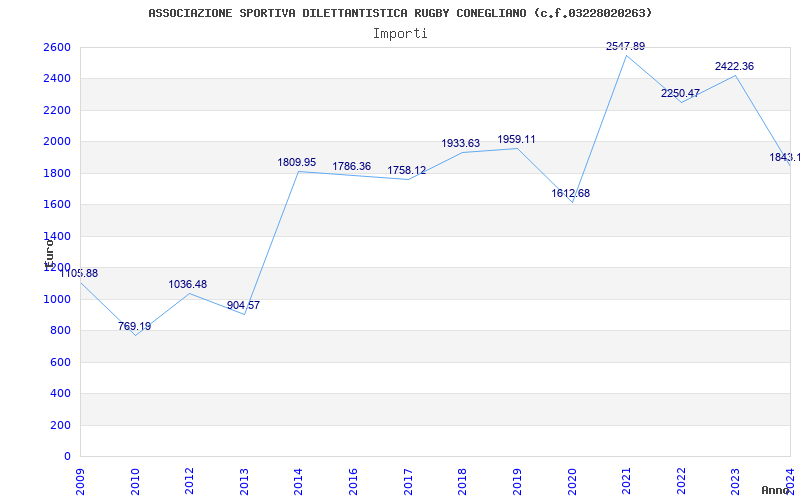Select the 2012 x-axis year label

point(190,482)
